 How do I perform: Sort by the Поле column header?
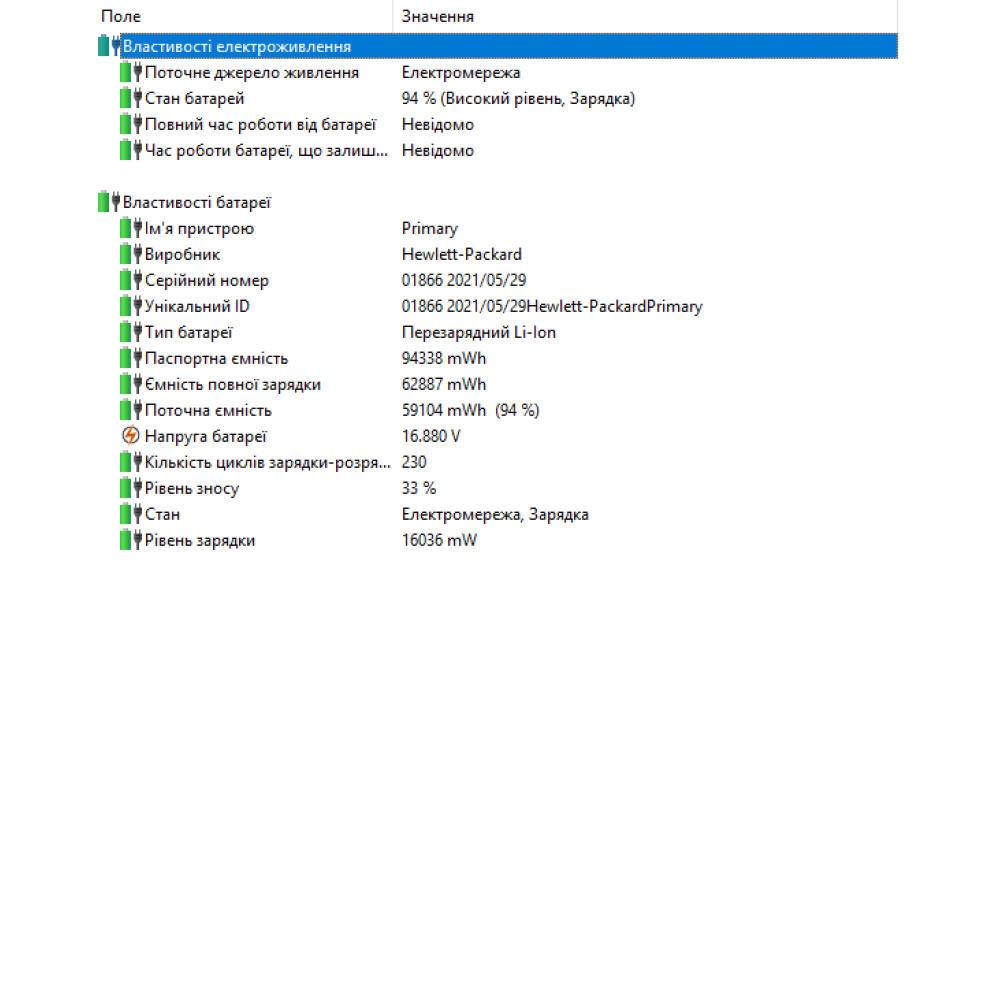[x=121, y=17]
